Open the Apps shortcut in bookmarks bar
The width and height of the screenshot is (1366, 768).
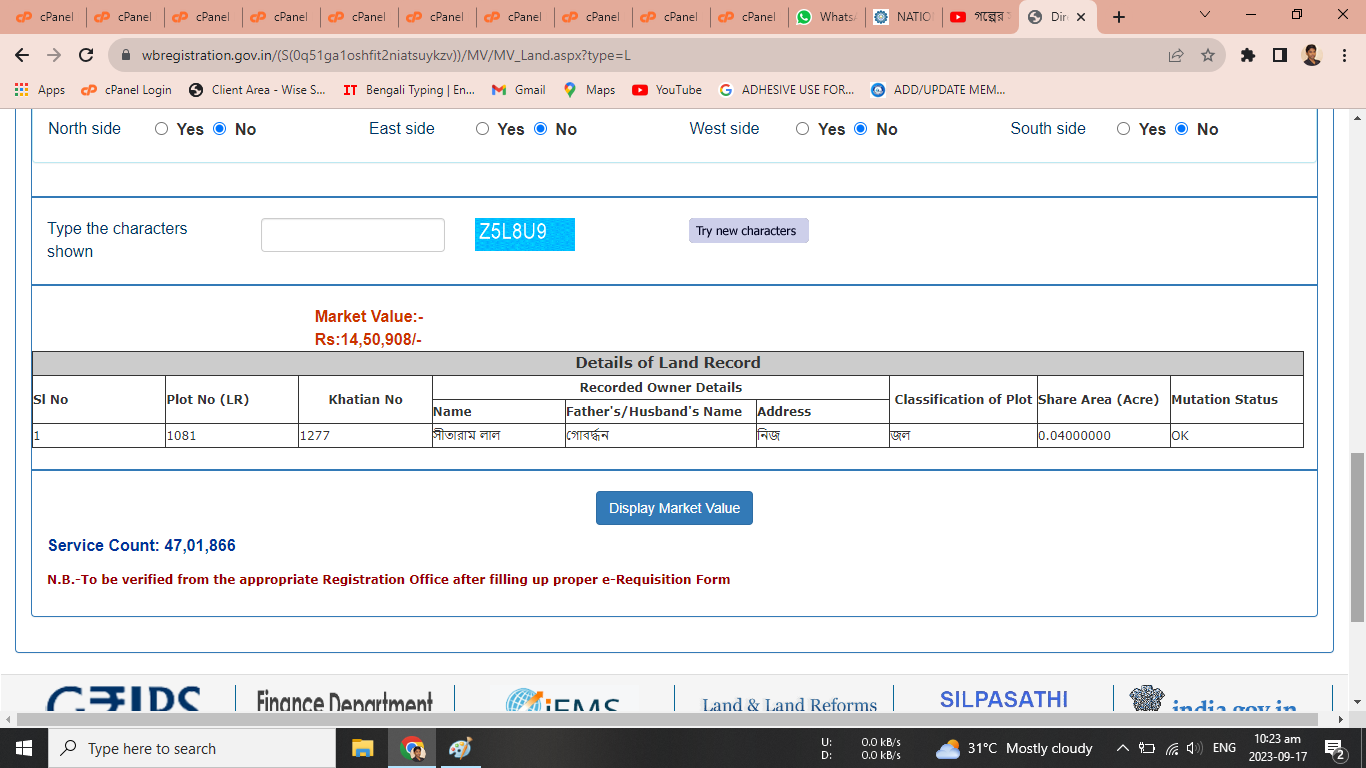click(x=40, y=90)
